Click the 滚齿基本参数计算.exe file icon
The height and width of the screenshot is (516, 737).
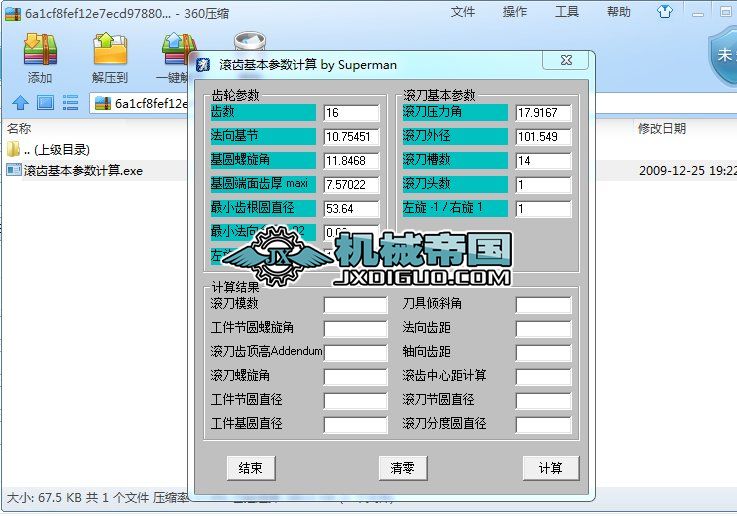[14, 170]
